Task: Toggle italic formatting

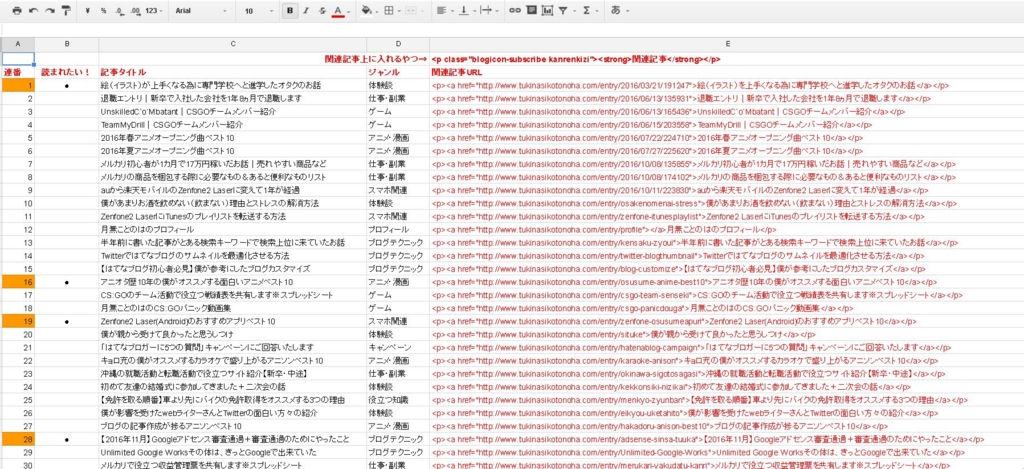Action: pyautogui.click(x=306, y=10)
